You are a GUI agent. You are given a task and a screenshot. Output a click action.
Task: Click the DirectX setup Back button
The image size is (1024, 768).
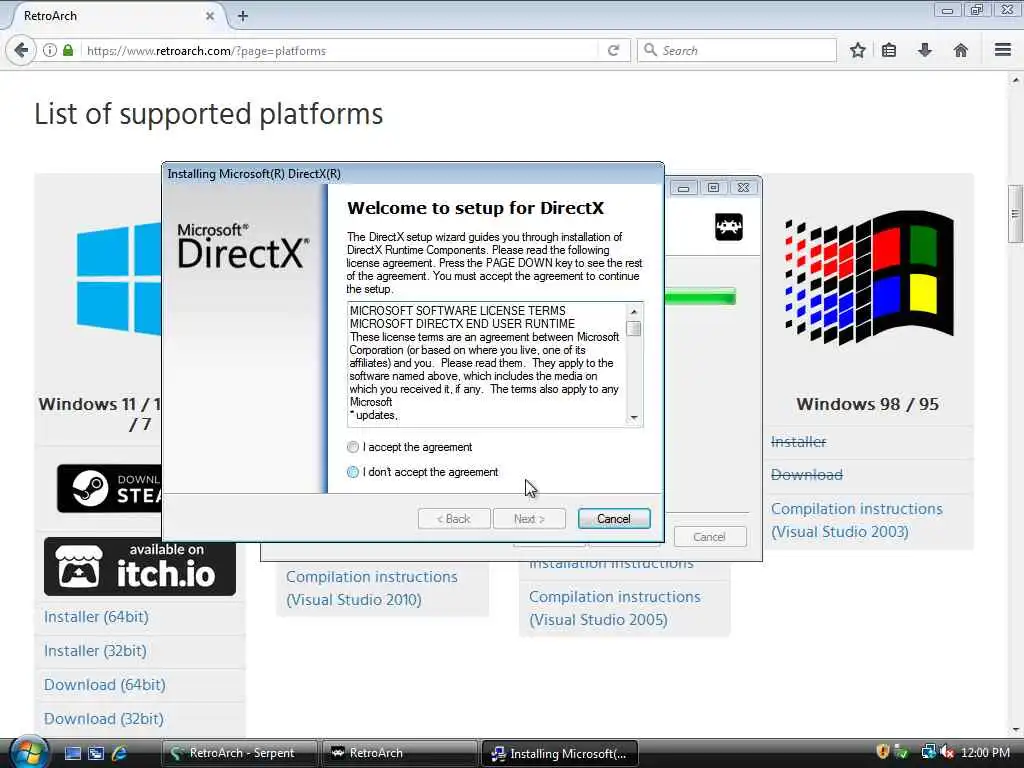tap(454, 519)
